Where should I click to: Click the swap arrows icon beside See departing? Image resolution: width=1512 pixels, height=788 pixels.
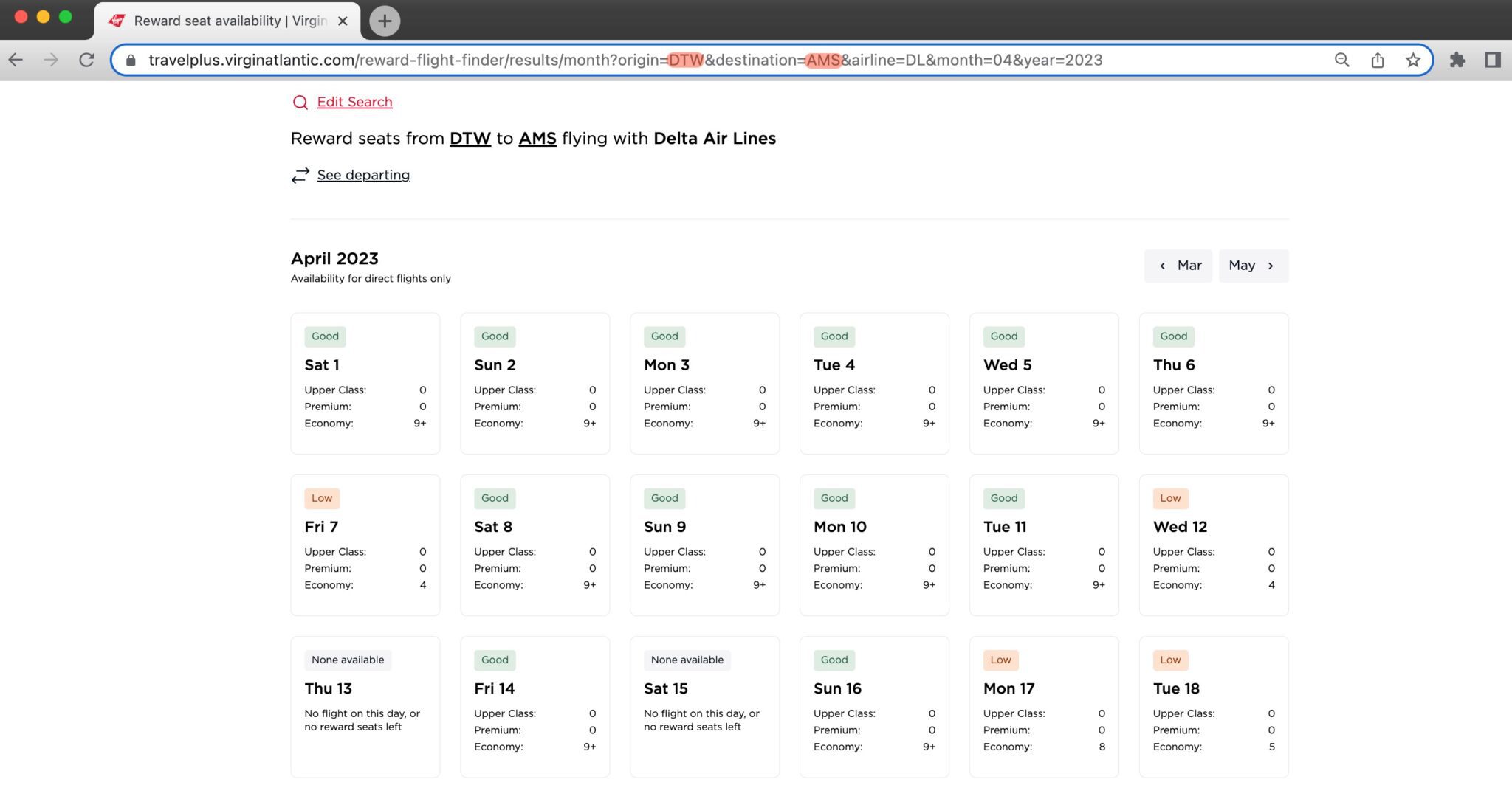pyautogui.click(x=300, y=176)
